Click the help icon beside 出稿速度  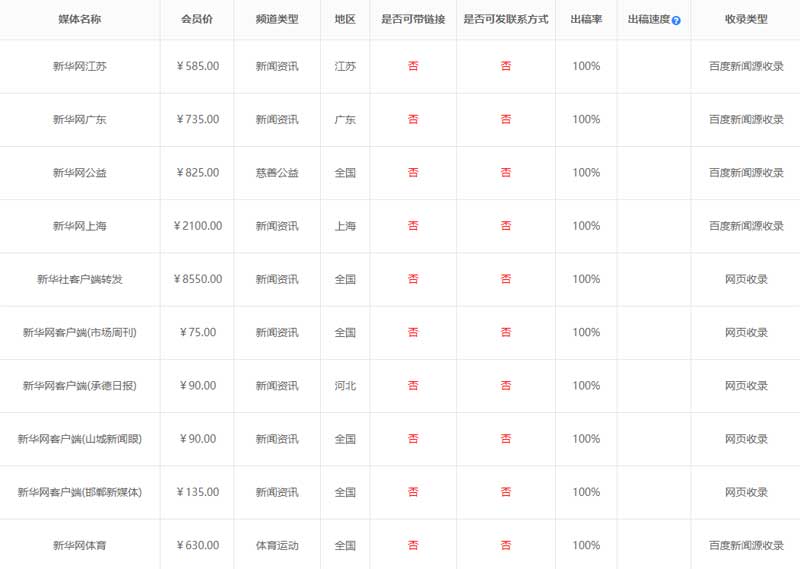(x=676, y=20)
